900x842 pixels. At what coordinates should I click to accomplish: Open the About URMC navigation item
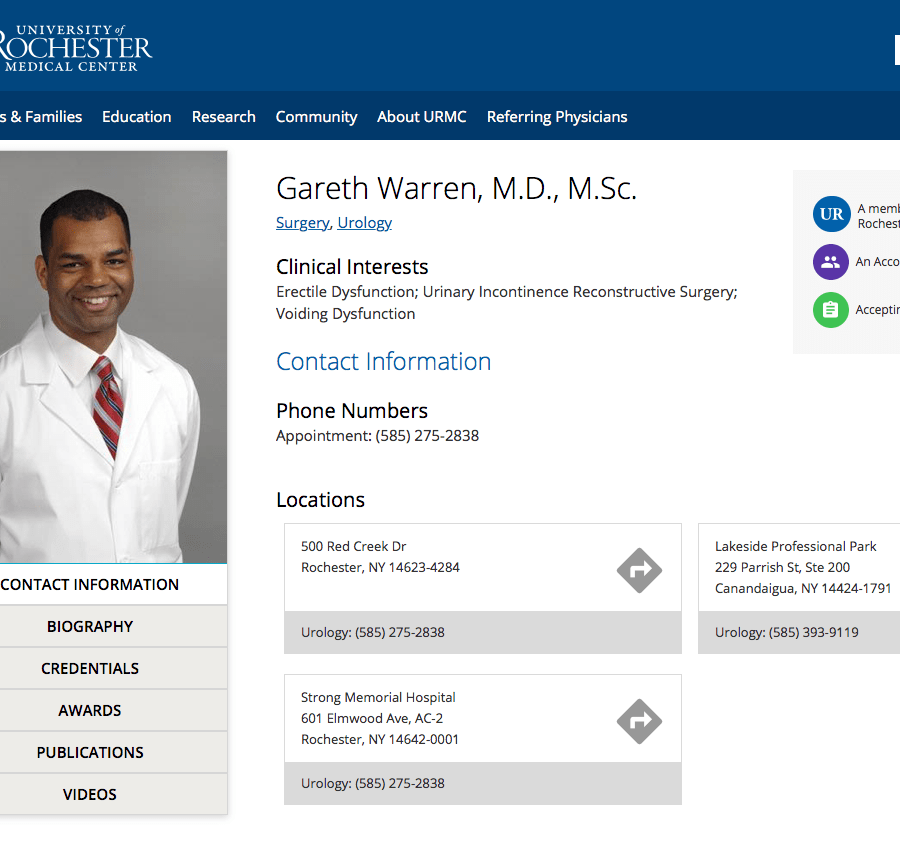421,116
